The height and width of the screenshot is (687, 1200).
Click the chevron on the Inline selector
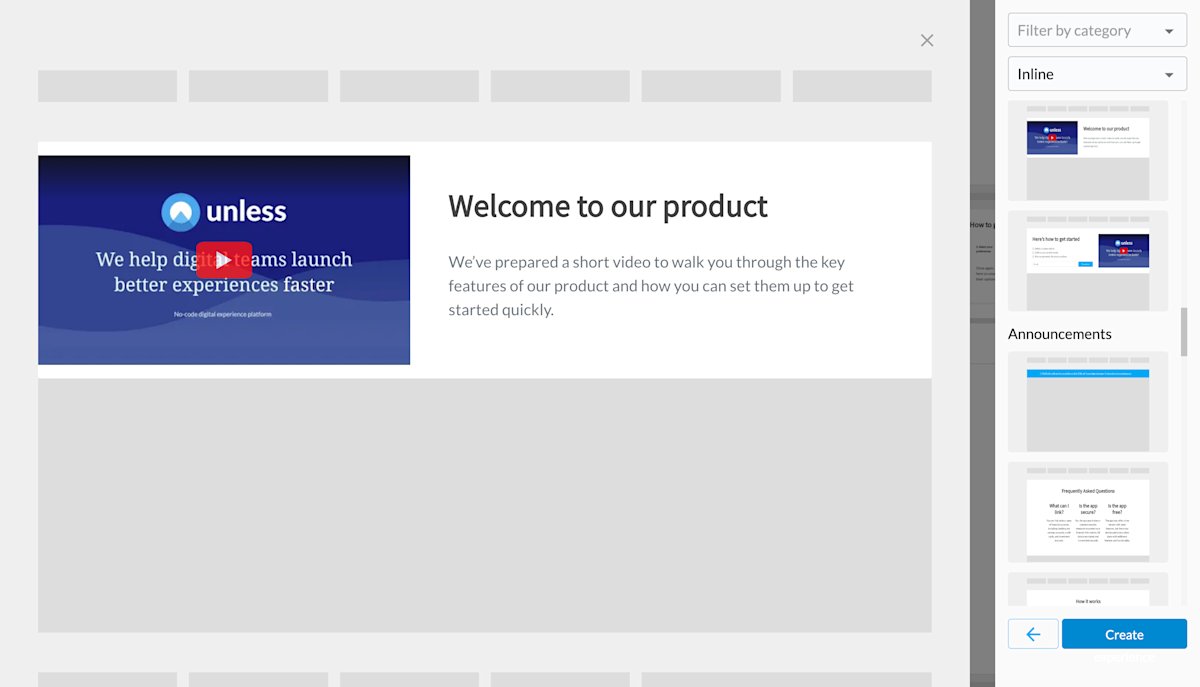click(x=1168, y=73)
